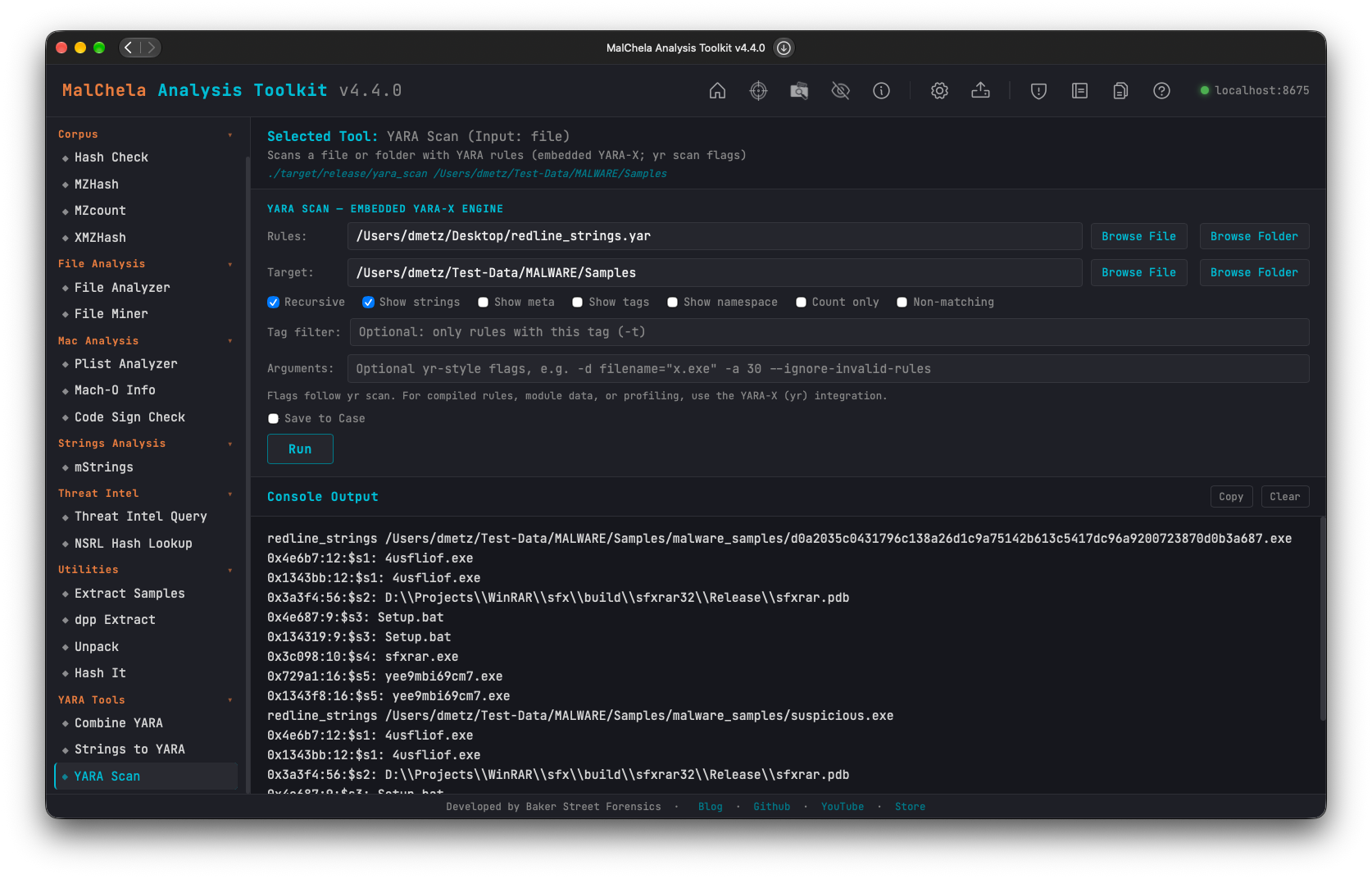Click the shield alert icon
The height and width of the screenshot is (879, 1372).
[x=1038, y=91]
